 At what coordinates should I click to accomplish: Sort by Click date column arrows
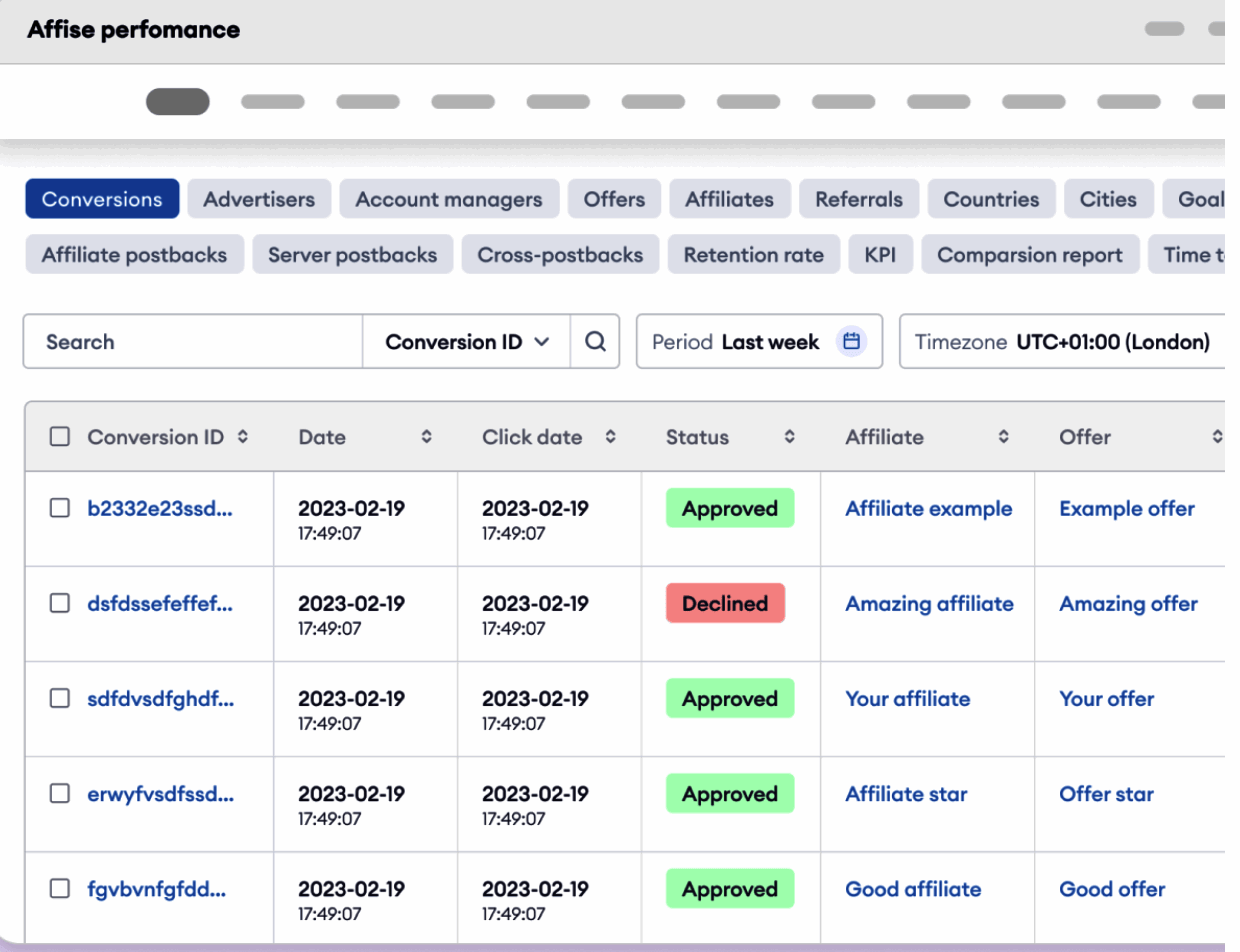pyautogui.click(x=611, y=437)
